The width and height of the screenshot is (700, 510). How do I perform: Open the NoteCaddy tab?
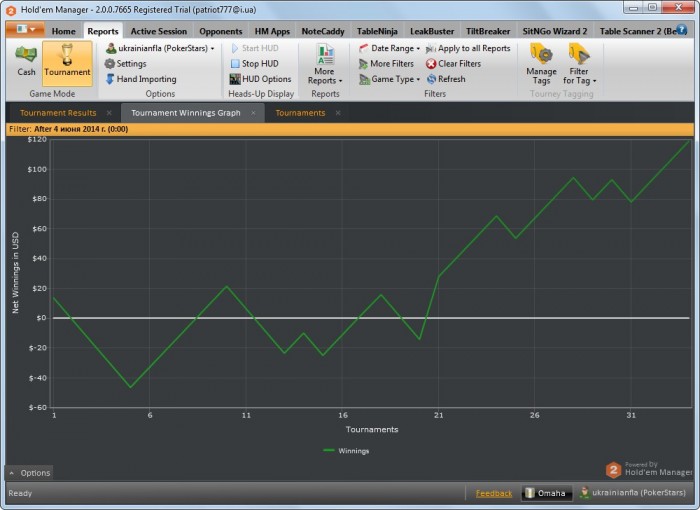323,31
